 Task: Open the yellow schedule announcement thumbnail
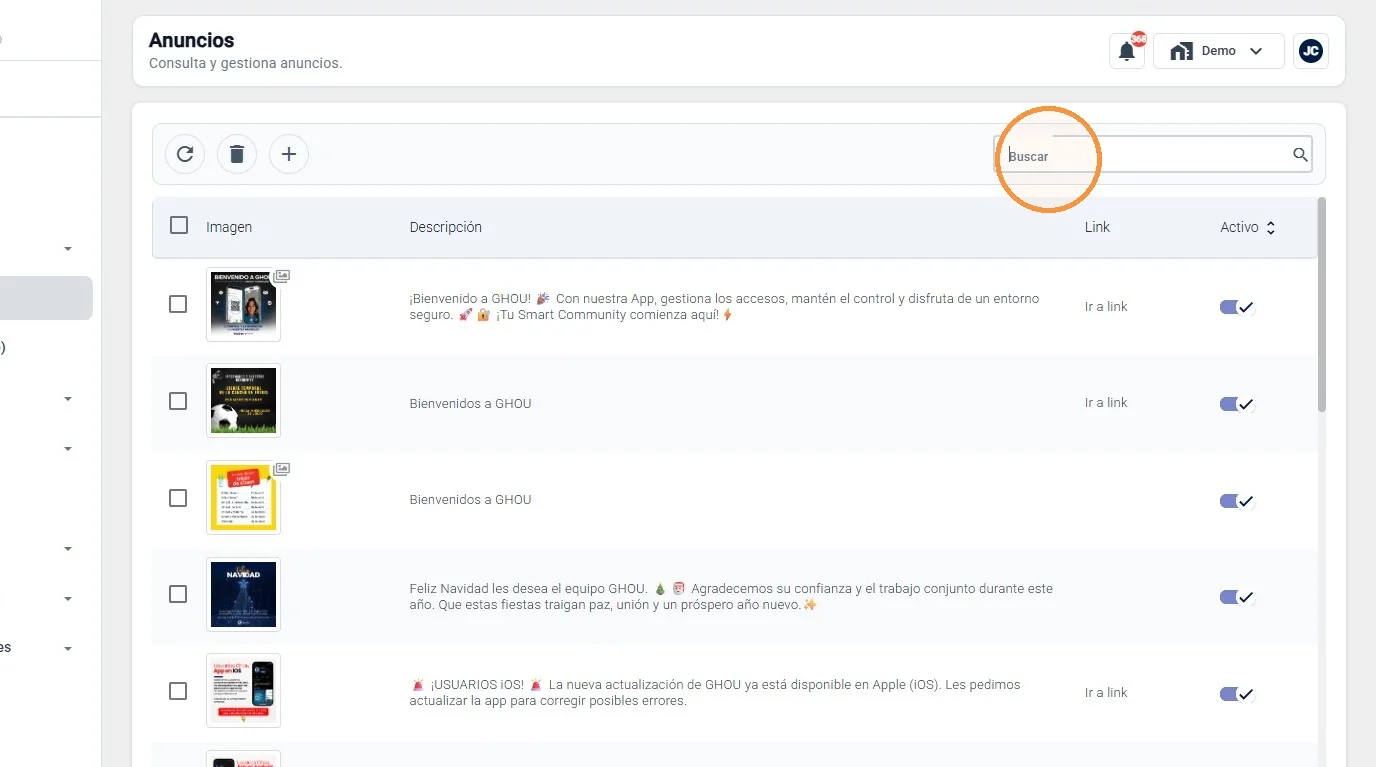pyautogui.click(x=243, y=497)
